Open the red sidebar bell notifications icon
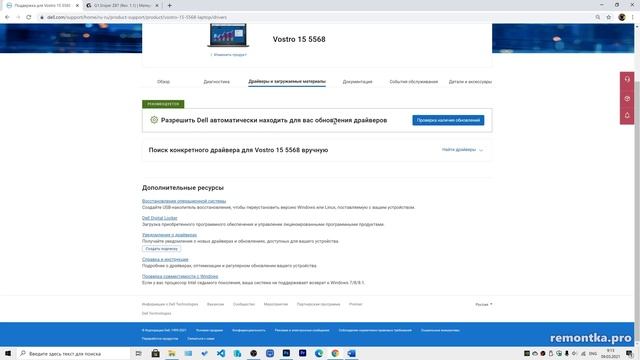This screenshot has width=640, height=360. click(627, 116)
